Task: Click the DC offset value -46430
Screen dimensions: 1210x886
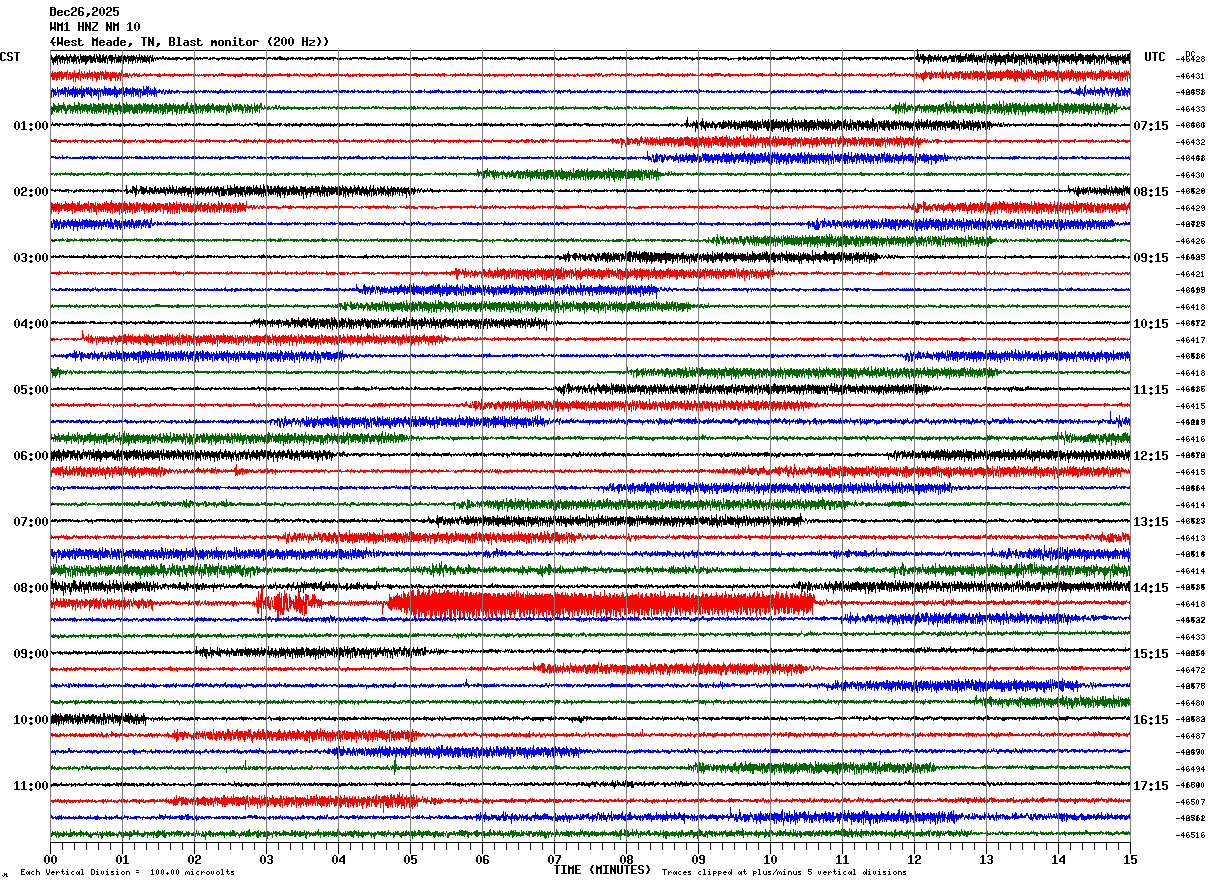Action: coord(1192,175)
